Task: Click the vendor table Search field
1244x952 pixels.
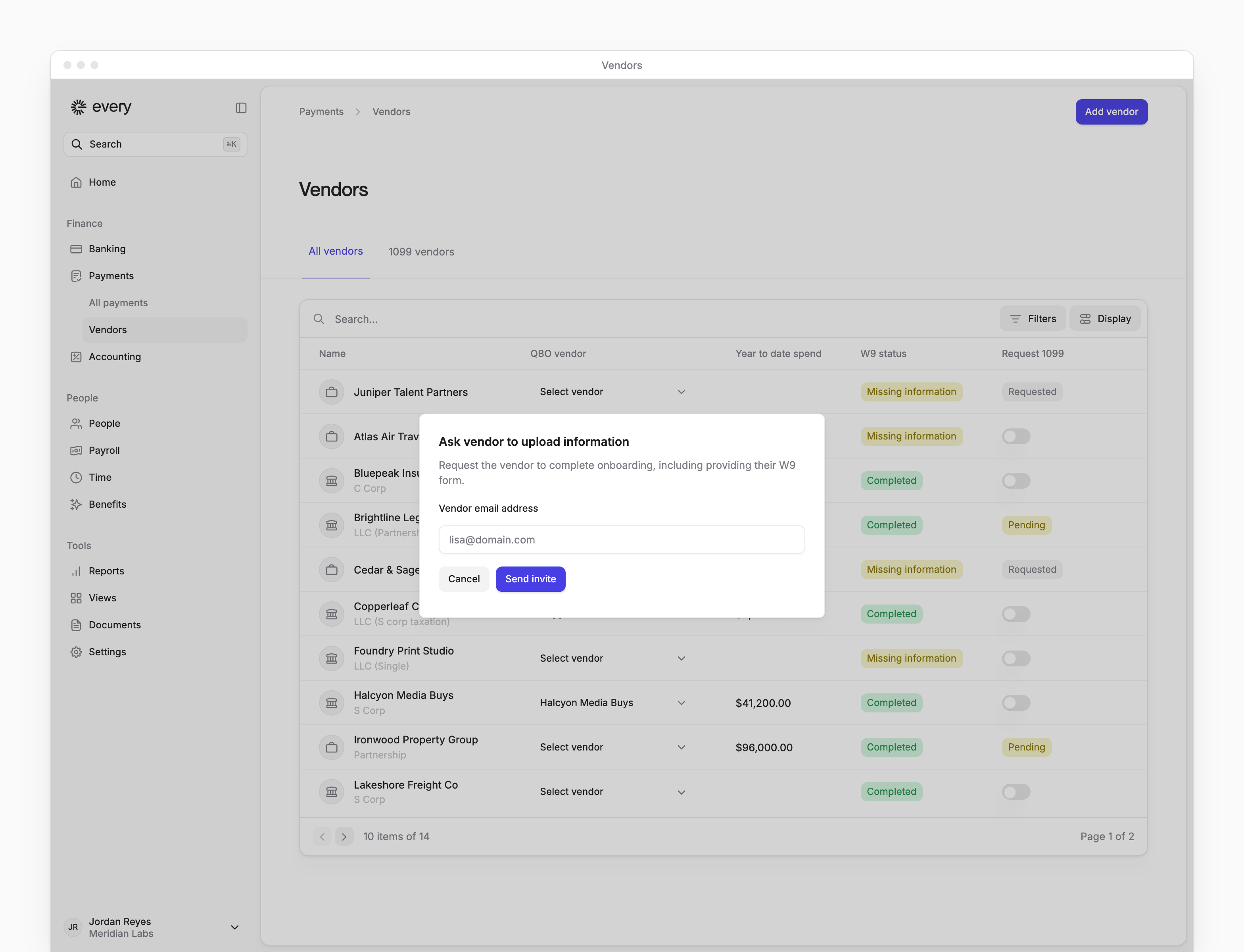Action: click(652, 319)
